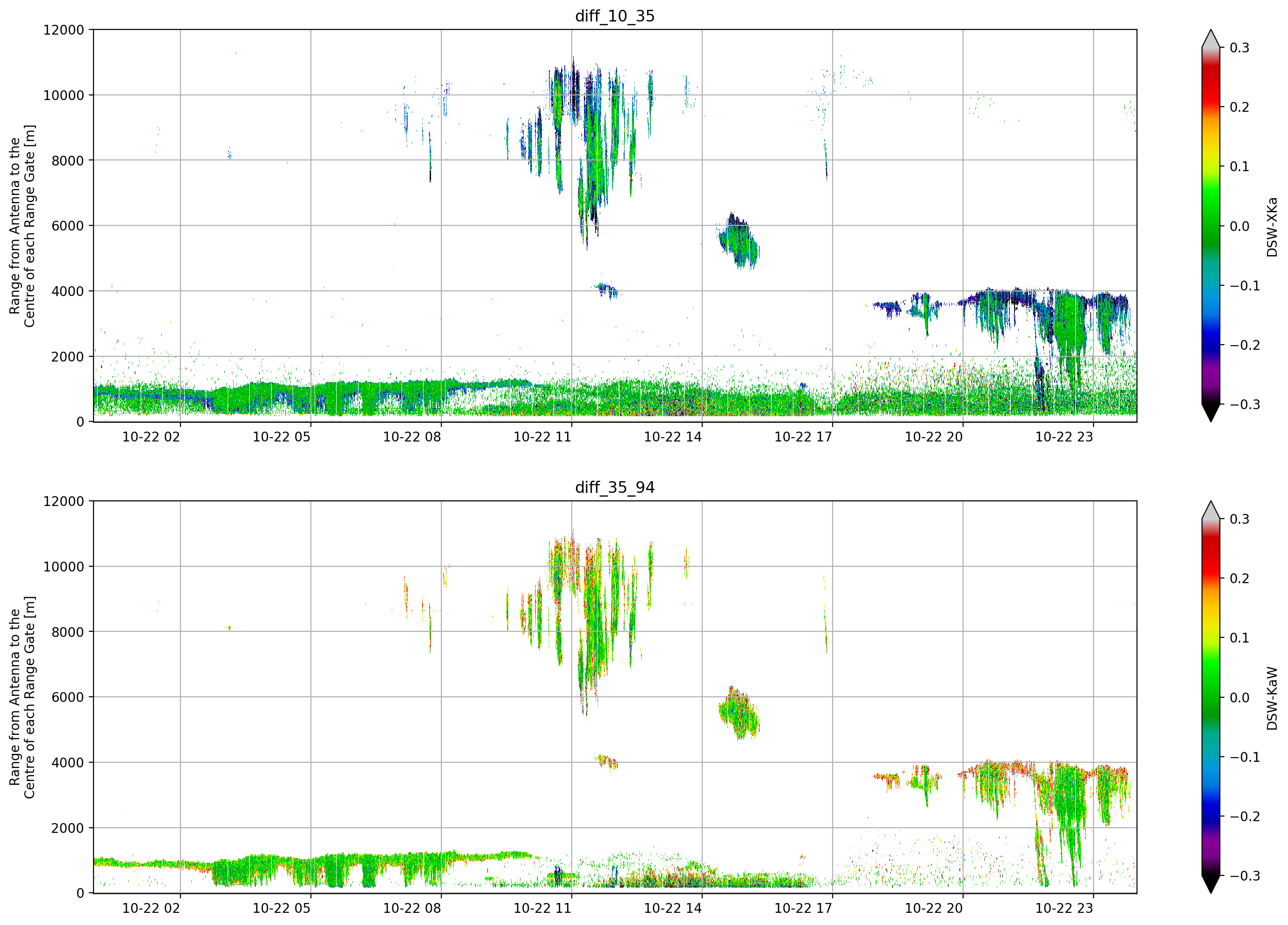Click y tick '8000' of diff_35_94 plot
The height and width of the screenshot is (925, 1288).
pyautogui.click(x=68, y=632)
